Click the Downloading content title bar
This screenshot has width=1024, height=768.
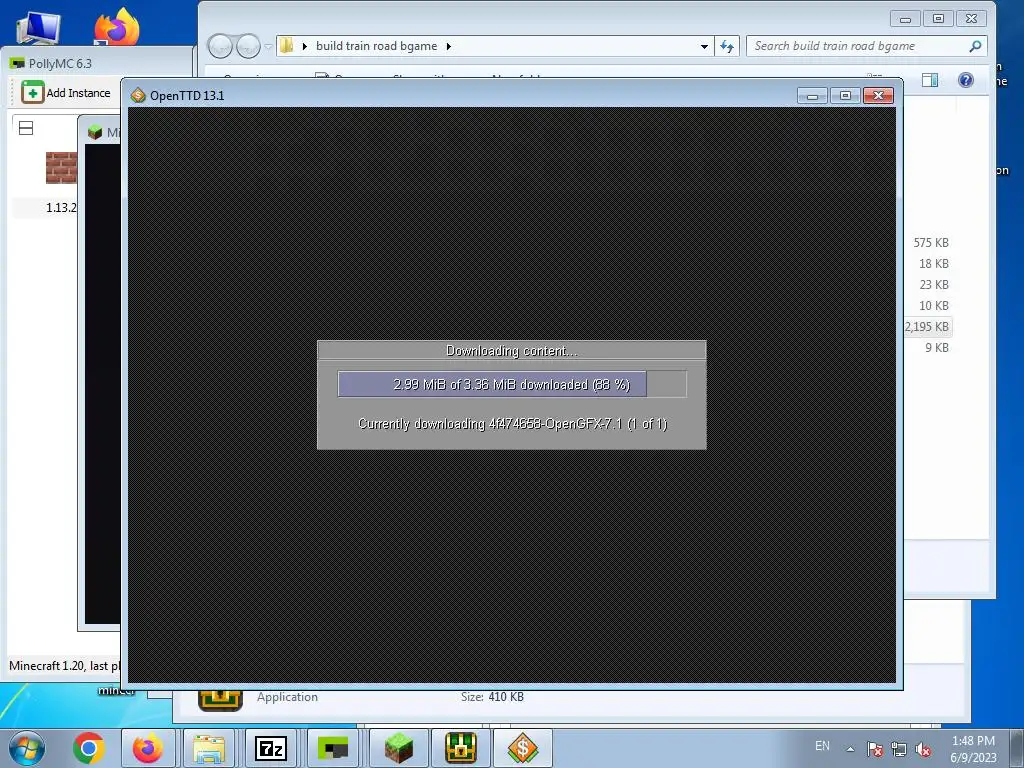[511, 350]
